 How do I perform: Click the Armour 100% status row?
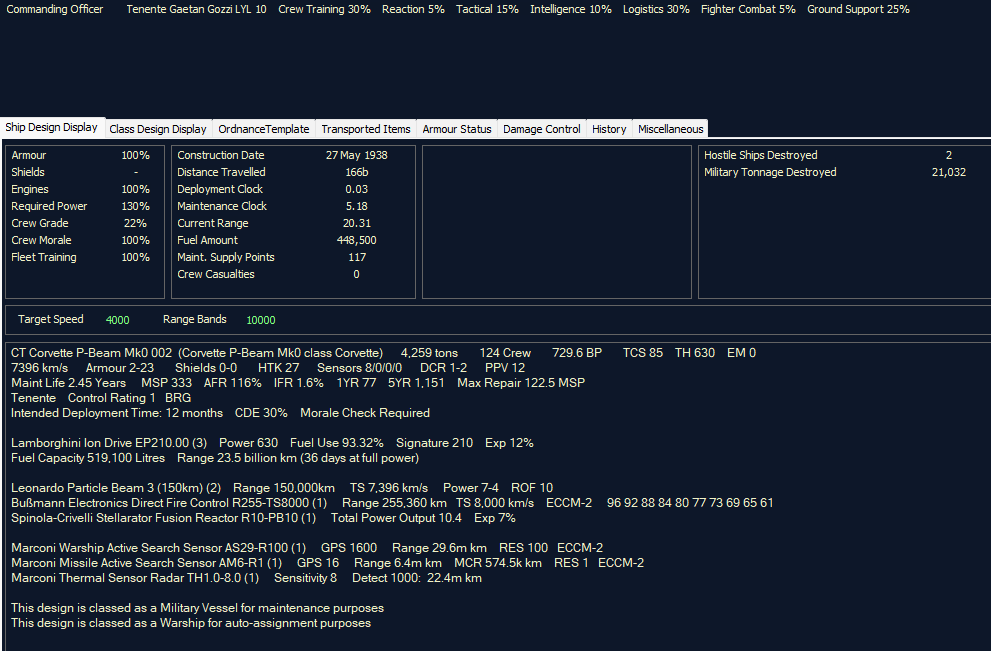(81, 155)
